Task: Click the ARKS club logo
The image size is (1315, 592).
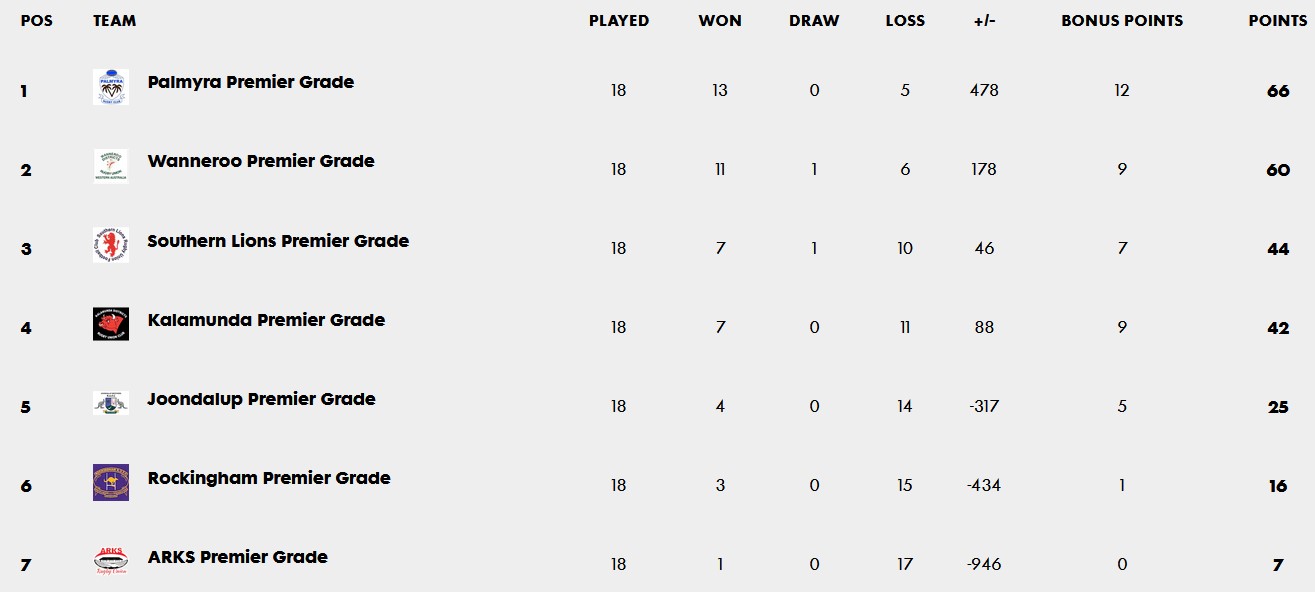Action: 111,561
